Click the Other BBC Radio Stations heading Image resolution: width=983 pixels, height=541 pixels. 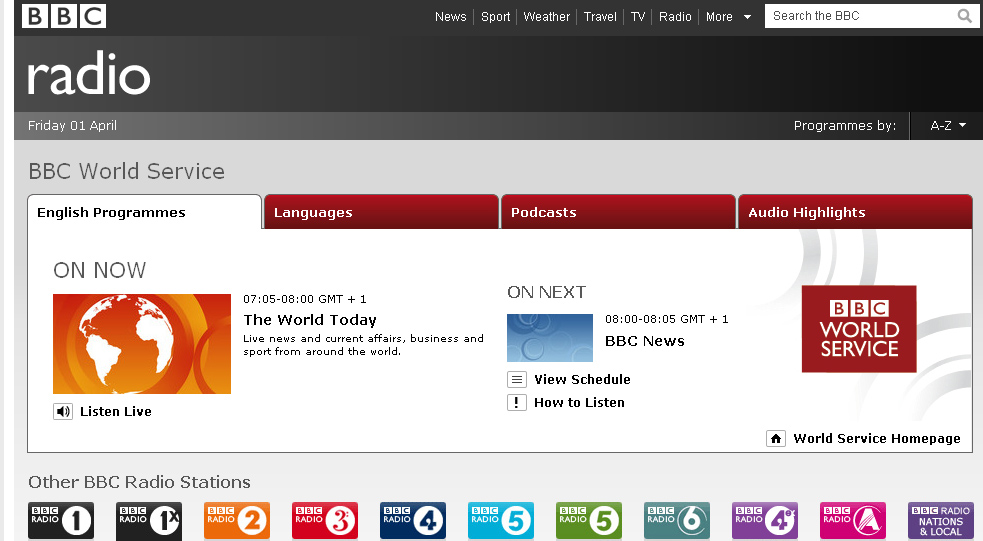(139, 482)
